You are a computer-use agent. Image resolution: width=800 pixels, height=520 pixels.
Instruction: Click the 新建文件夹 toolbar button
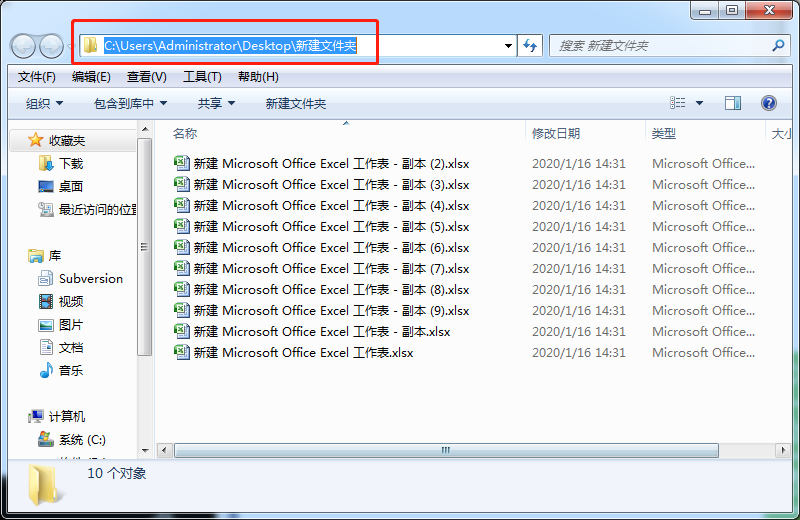[x=295, y=104]
